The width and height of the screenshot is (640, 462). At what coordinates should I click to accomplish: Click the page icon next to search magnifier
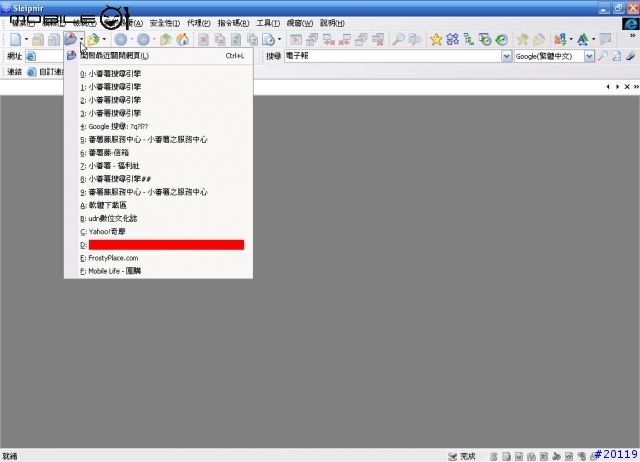(x=617, y=56)
